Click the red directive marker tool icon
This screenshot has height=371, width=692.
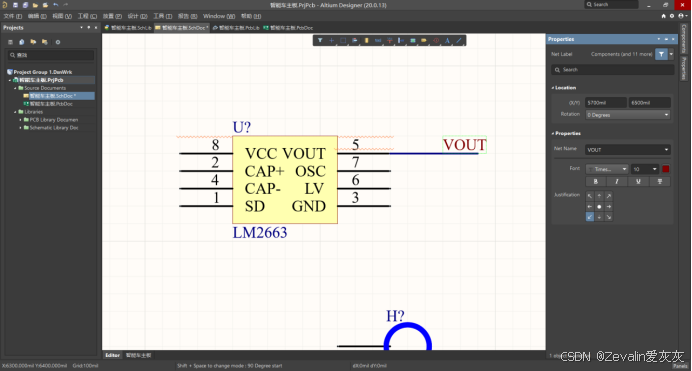436,41
